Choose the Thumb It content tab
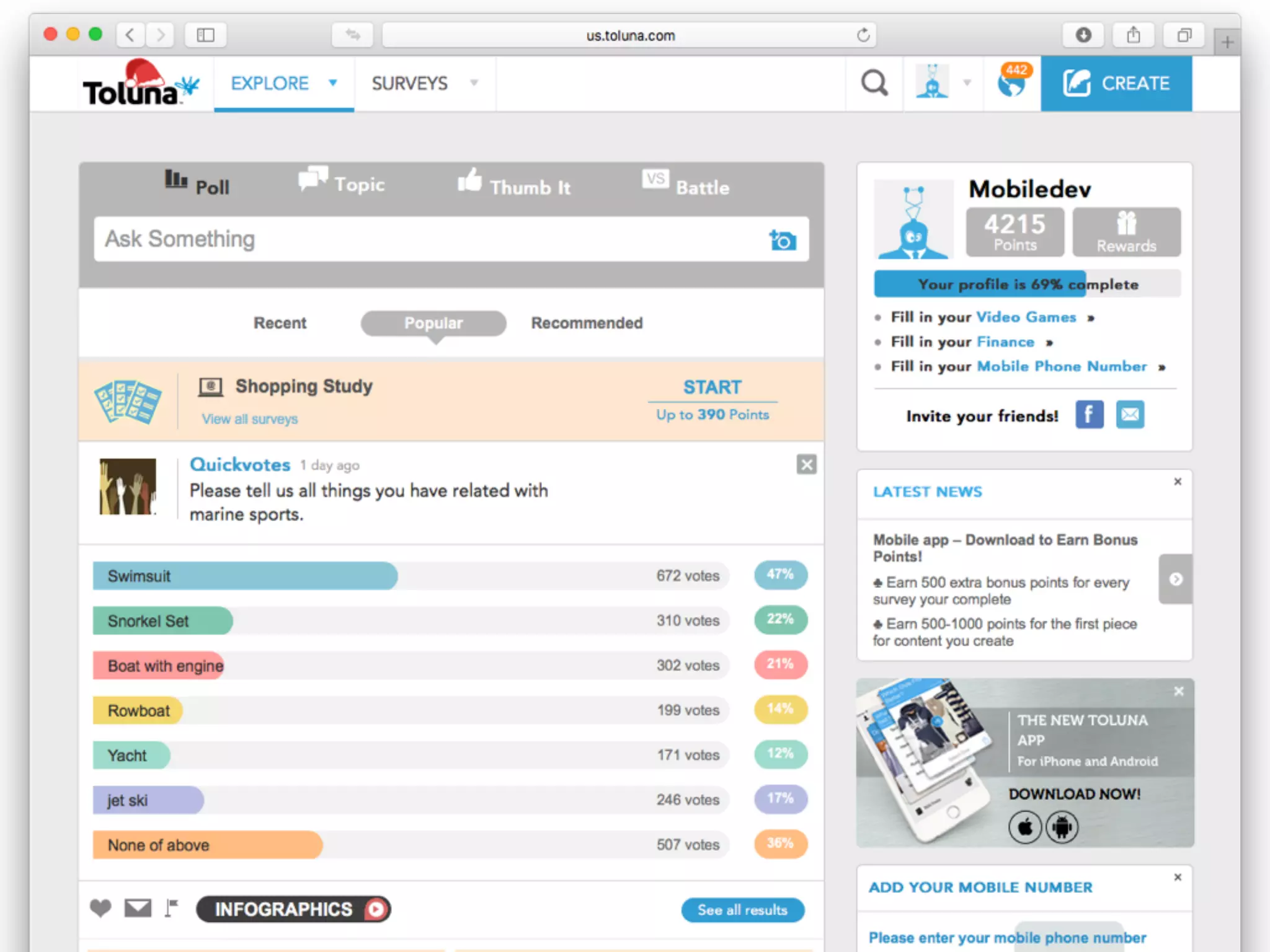The image size is (1270, 952). coord(514,186)
